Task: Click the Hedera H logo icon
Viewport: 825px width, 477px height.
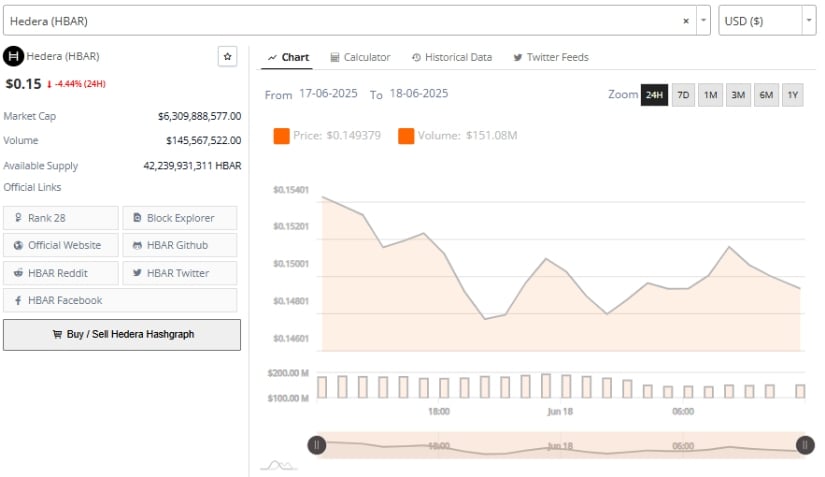Action: tap(14, 57)
